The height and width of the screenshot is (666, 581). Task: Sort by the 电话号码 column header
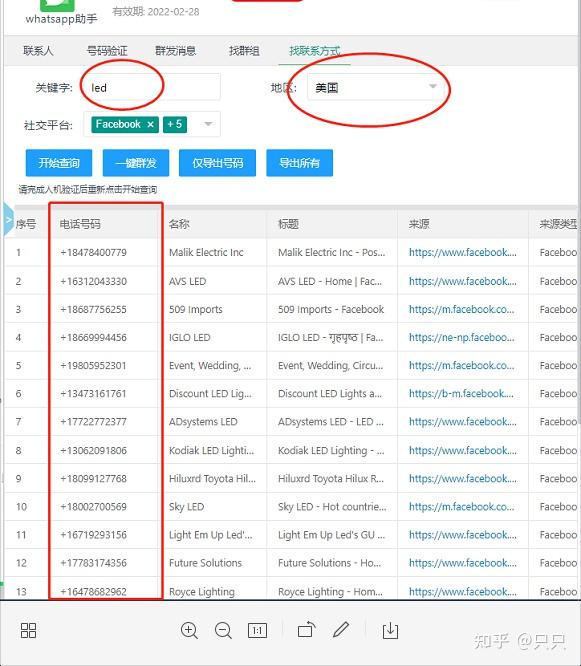click(x=80, y=224)
